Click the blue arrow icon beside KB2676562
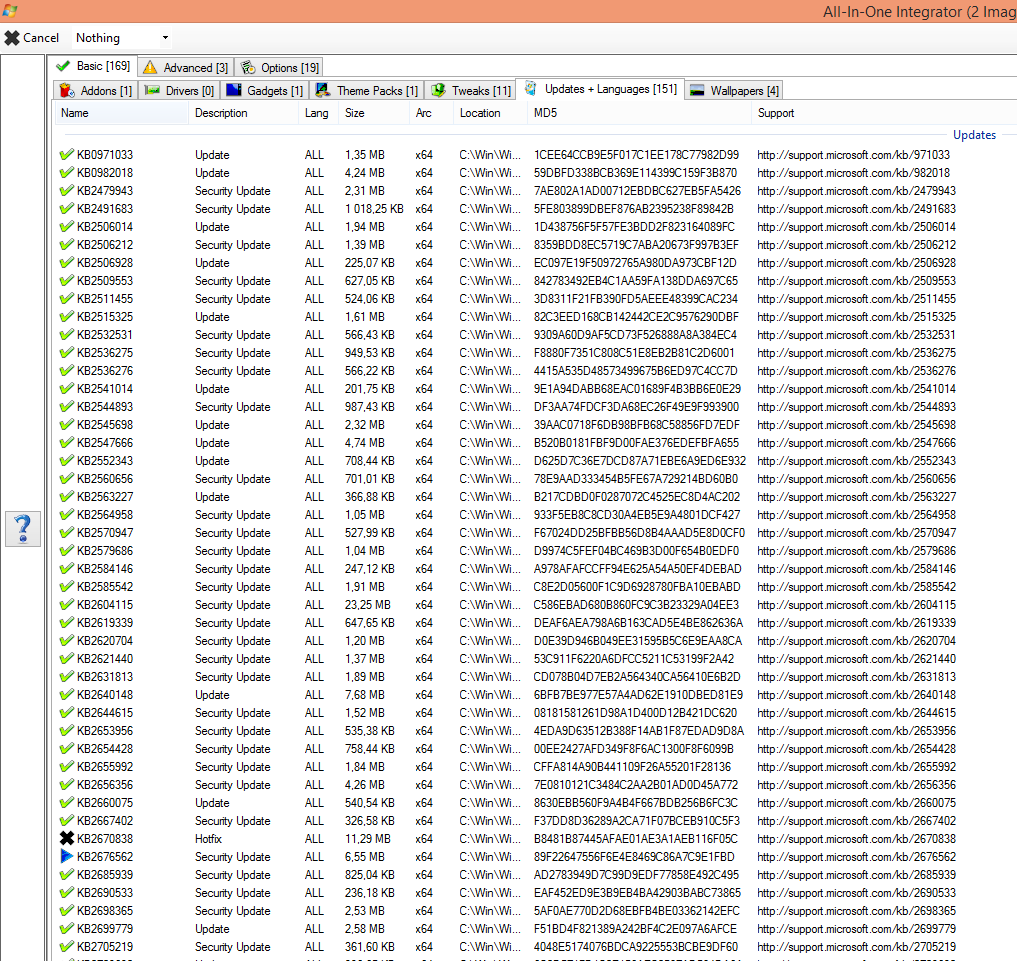Viewport: 1017px width, 961px height. 67,857
